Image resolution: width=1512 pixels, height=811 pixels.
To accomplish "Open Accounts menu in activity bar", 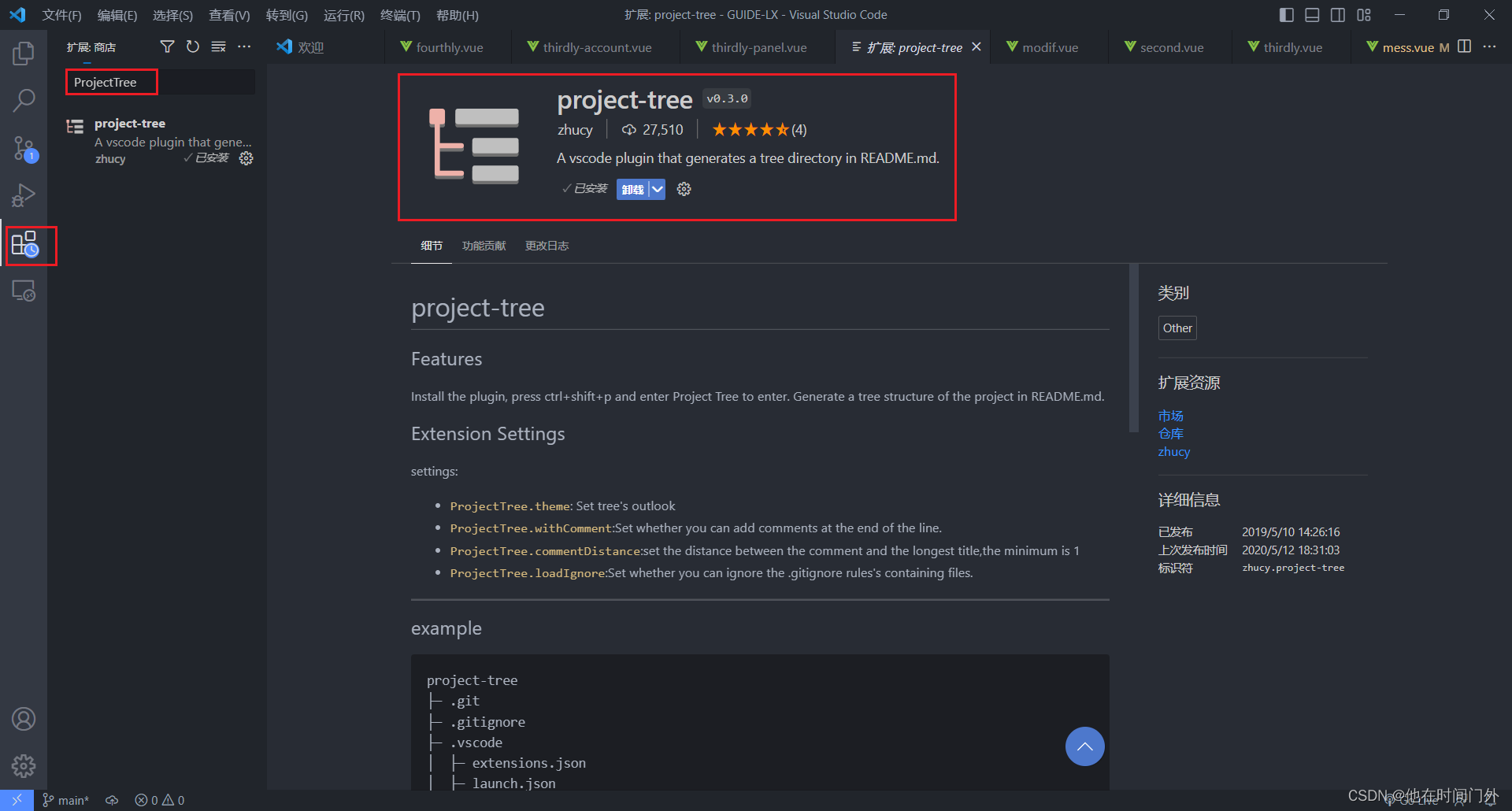I will [x=24, y=719].
